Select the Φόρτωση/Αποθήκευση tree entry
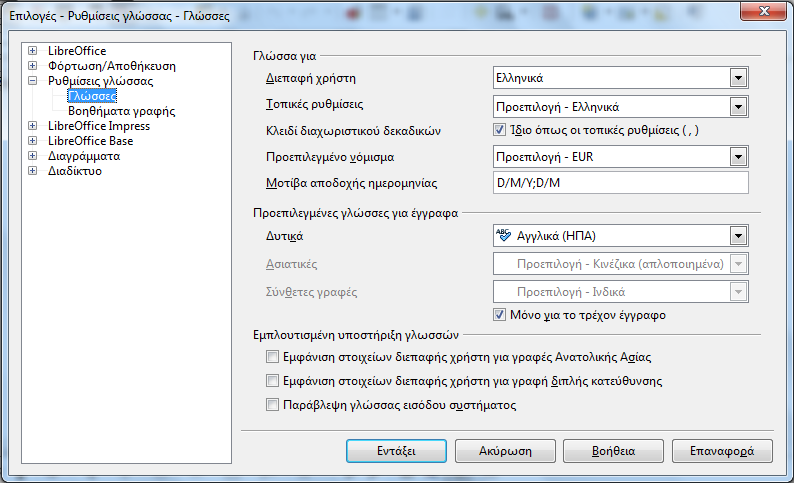This screenshot has height=483, width=794. [x=112, y=66]
